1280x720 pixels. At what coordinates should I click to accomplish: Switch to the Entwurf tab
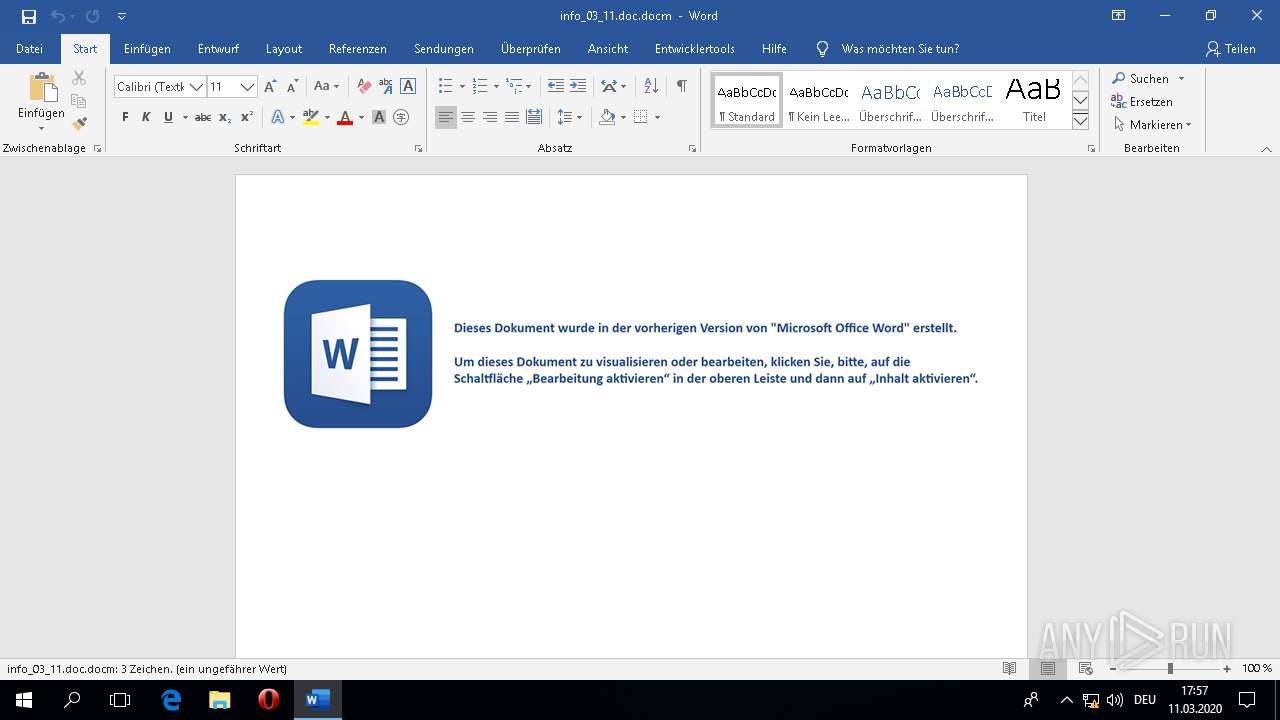218,49
